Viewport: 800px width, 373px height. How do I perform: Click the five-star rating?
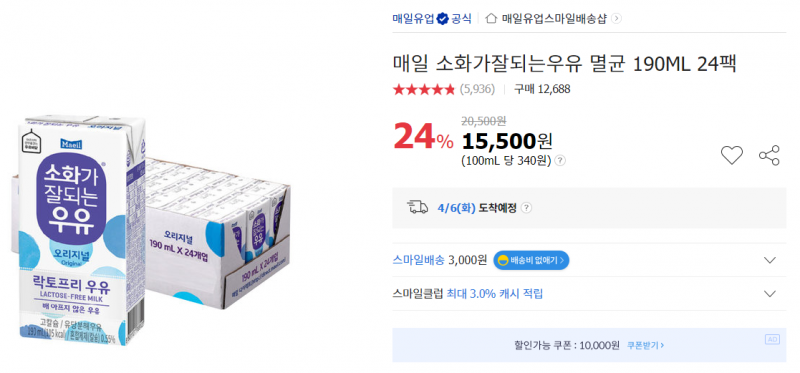point(423,90)
